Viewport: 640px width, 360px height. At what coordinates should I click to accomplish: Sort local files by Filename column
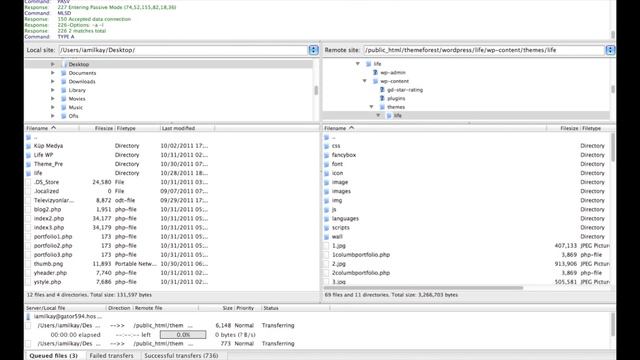[51, 128]
